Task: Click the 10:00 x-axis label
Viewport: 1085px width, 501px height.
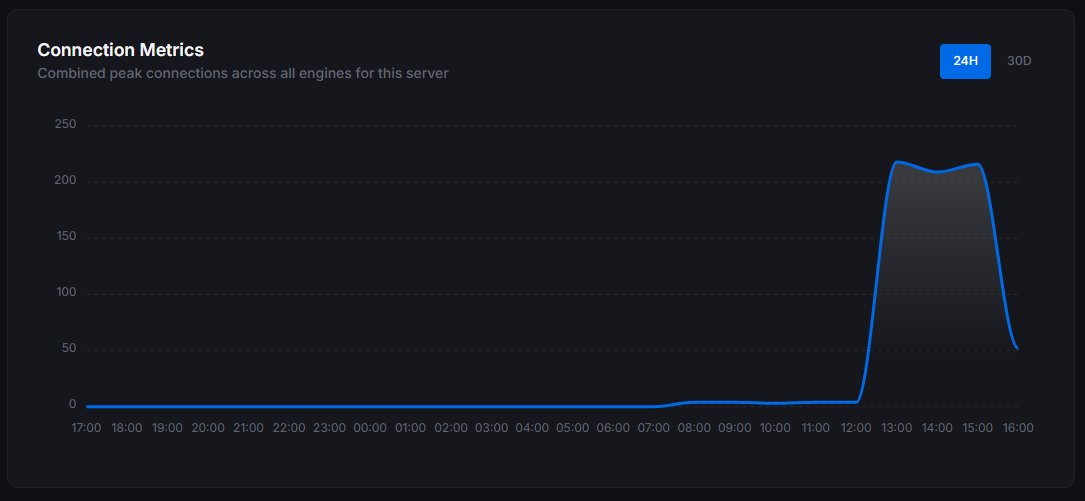Action: 775,428
